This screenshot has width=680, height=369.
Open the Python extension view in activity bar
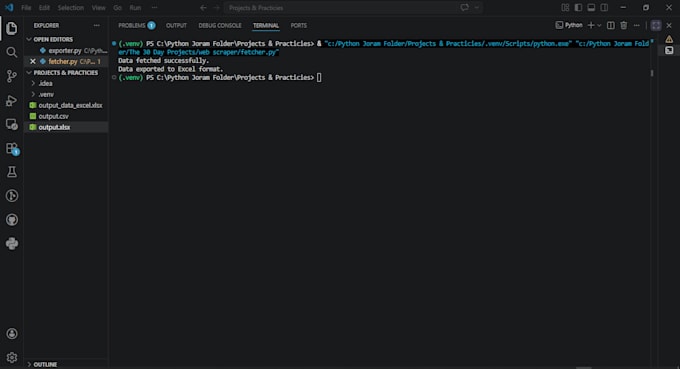[x=12, y=244]
